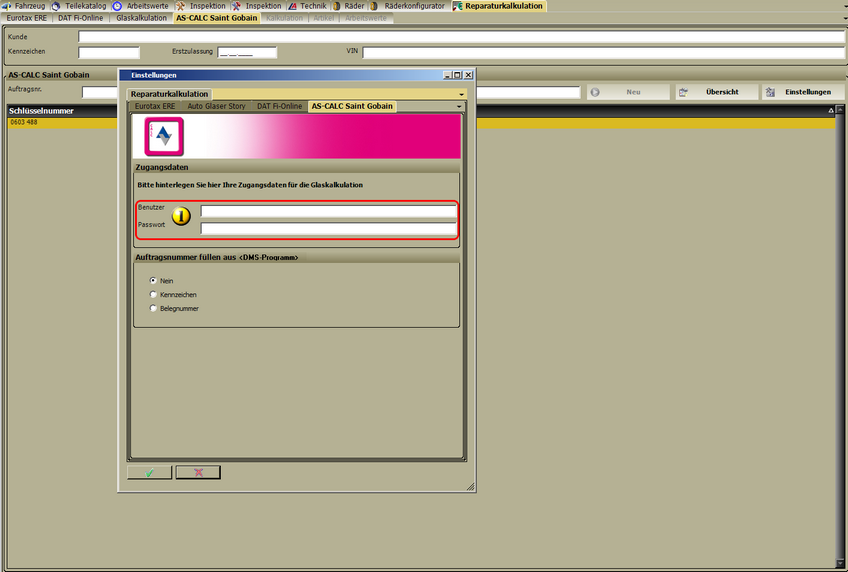Open the Glaskalkulation sub-tab
The height and width of the screenshot is (572, 848).
(x=141, y=18)
